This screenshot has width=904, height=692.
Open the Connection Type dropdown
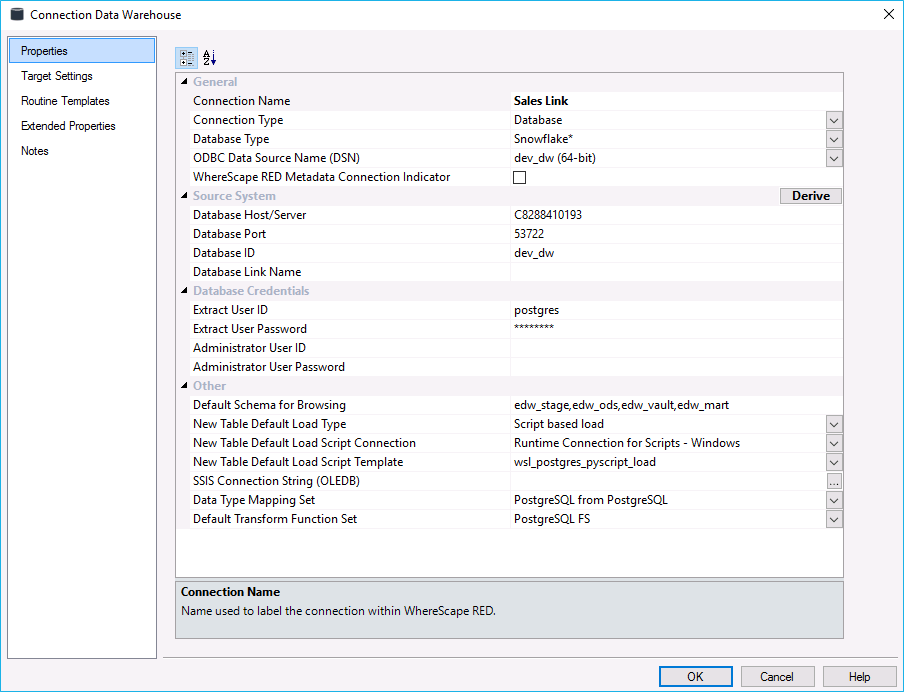tap(834, 121)
